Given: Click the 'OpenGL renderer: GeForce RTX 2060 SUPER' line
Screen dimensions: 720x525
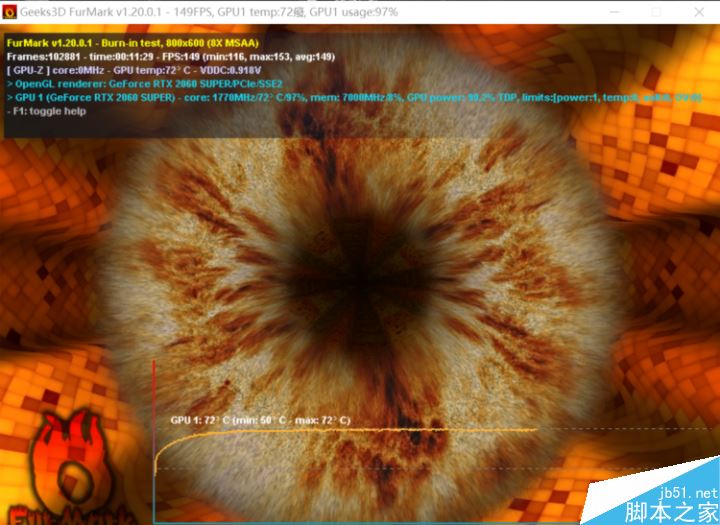Looking at the screenshot, I should 145,84.
